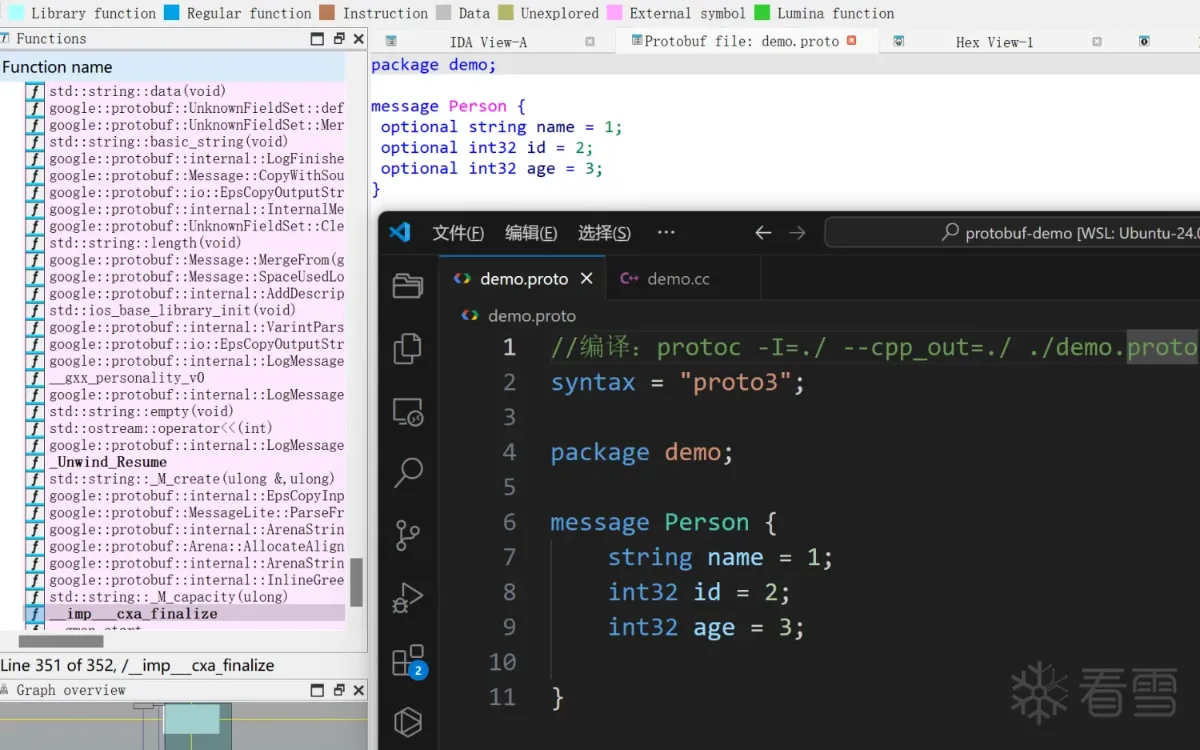Image resolution: width=1200 pixels, height=750 pixels.
Task: Undock the Graph overview panel
Action: coord(338,690)
